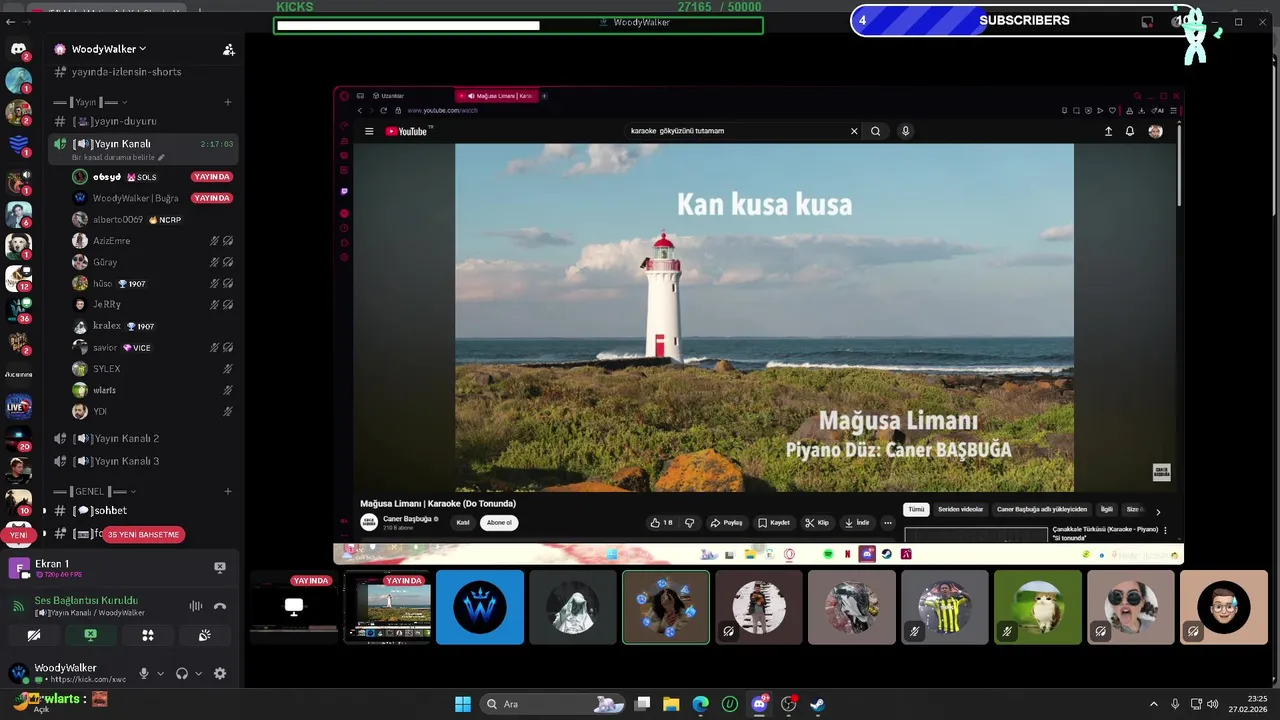Select user YDI in voice list
Image resolution: width=1280 pixels, height=720 pixels.
coord(99,411)
